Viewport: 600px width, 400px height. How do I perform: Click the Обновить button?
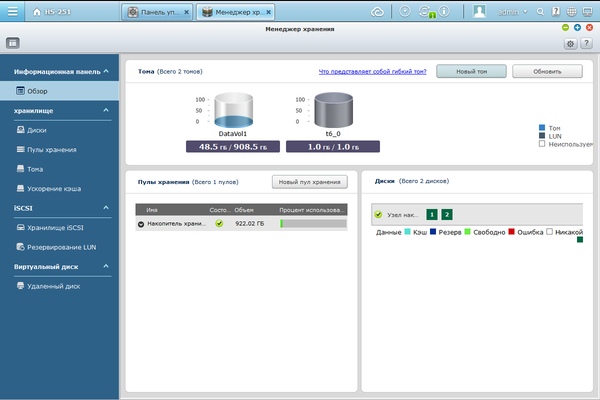pos(547,71)
